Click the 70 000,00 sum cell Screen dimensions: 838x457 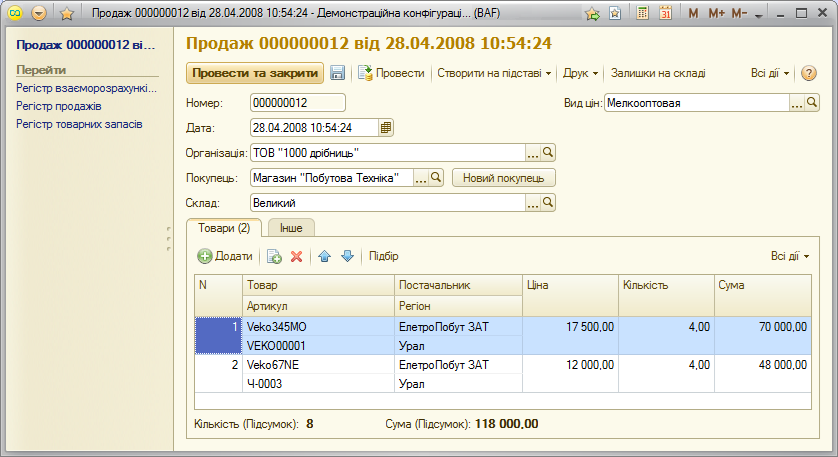(x=763, y=327)
